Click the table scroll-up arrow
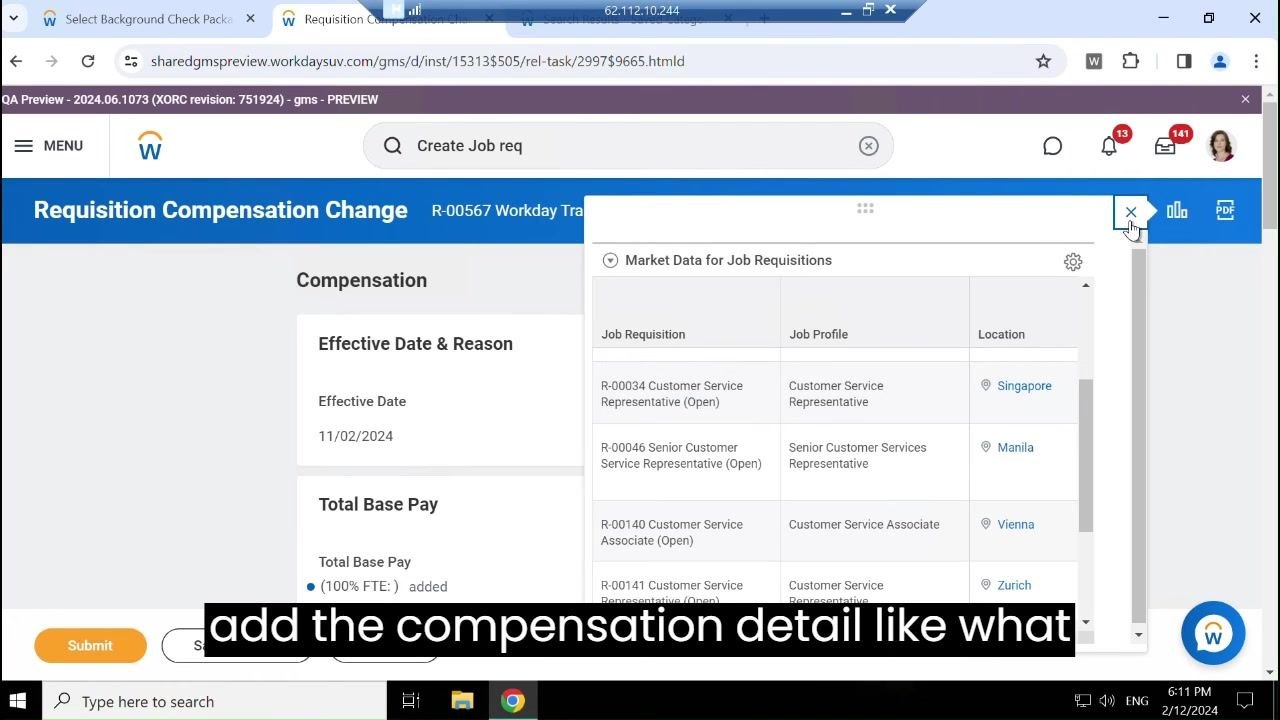1280x720 pixels. (1086, 286)
